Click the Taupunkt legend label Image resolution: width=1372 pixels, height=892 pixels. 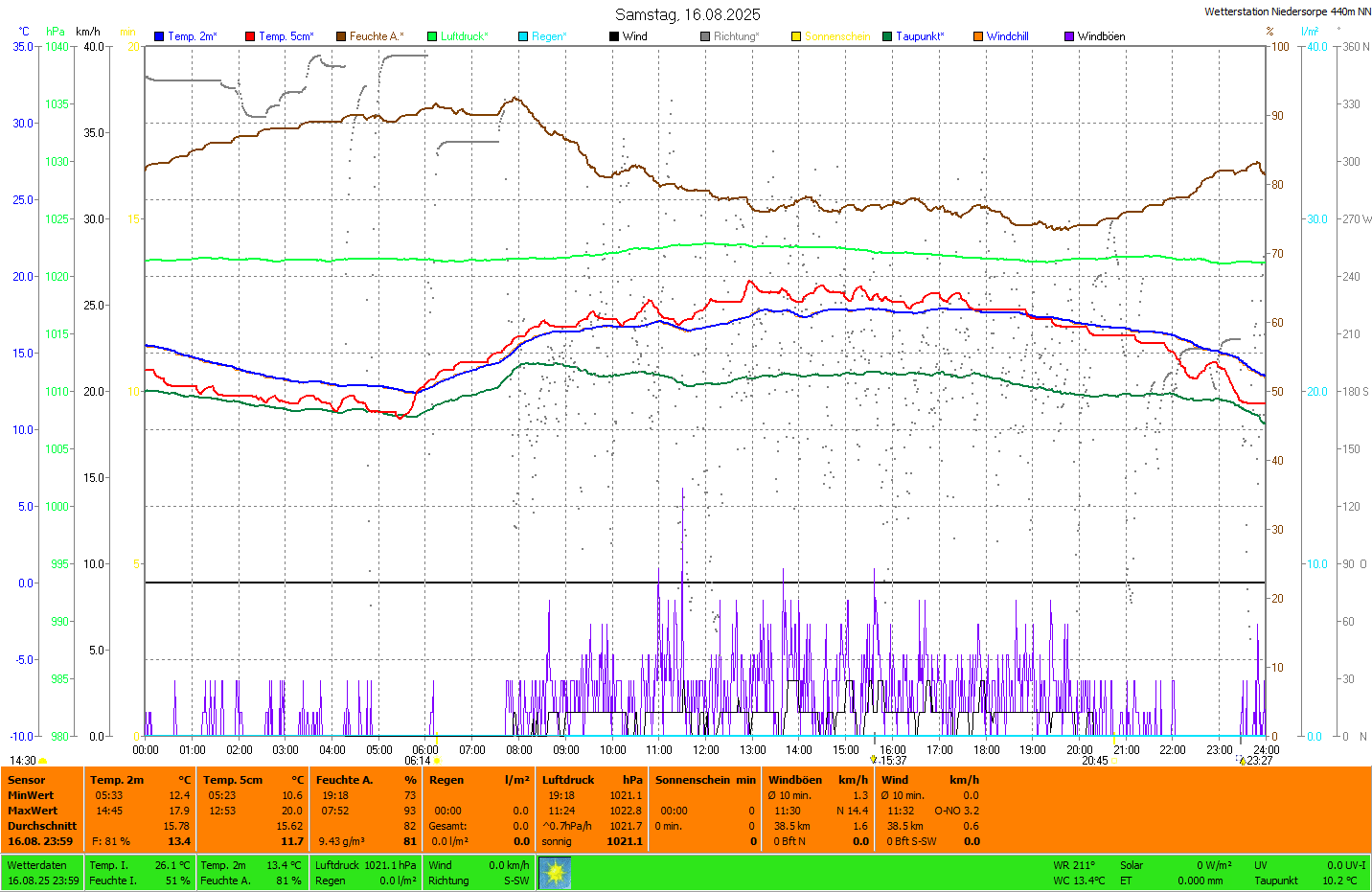pos(920,36)
